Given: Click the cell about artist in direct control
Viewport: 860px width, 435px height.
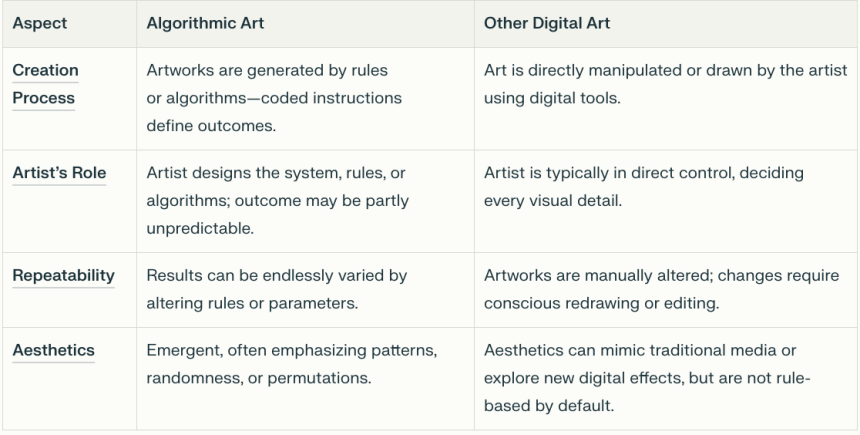Looking at the screenshot, I should click(x=666, y=201).
